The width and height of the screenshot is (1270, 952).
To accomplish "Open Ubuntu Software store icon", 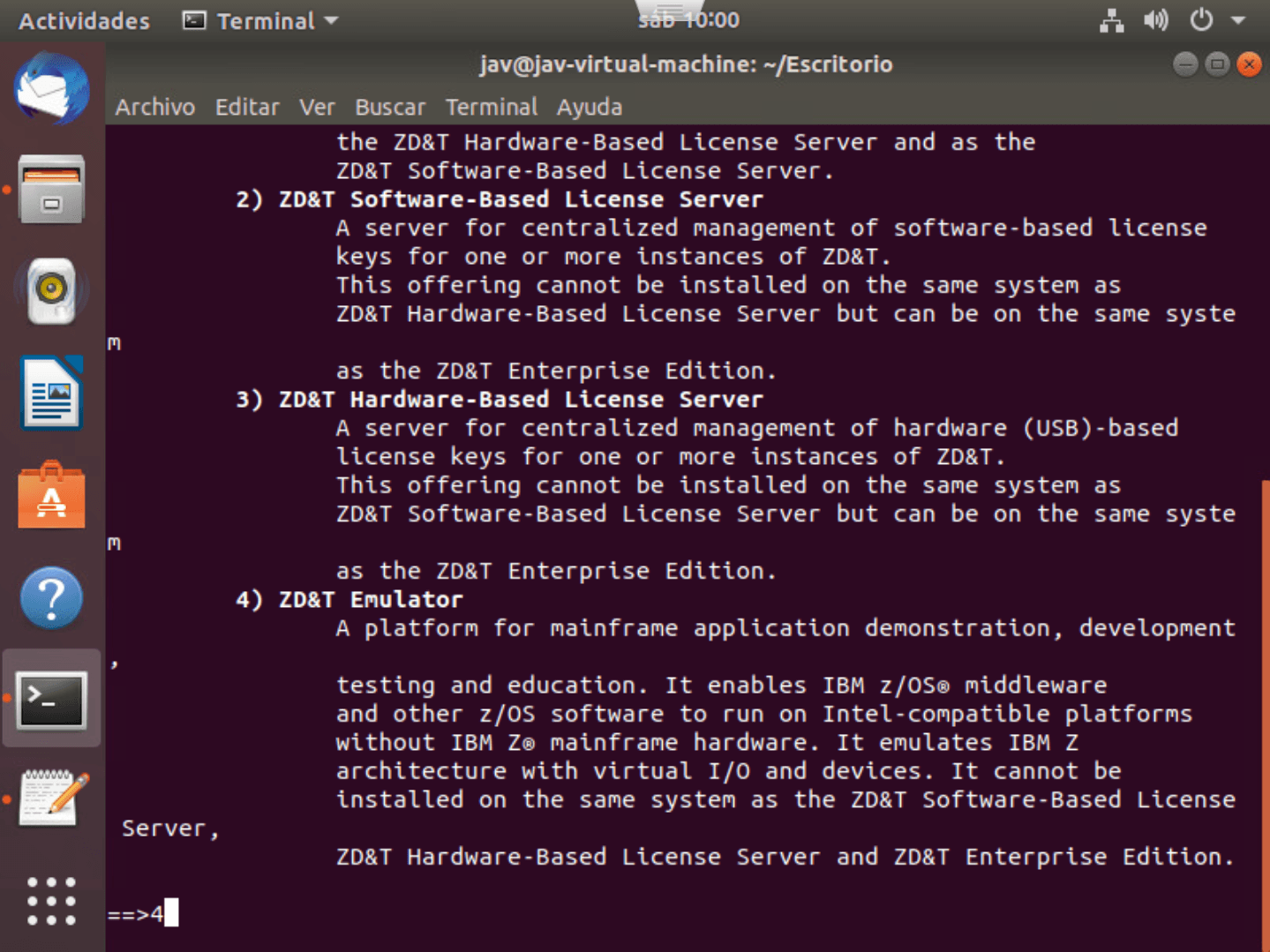I will pos(51,496).
